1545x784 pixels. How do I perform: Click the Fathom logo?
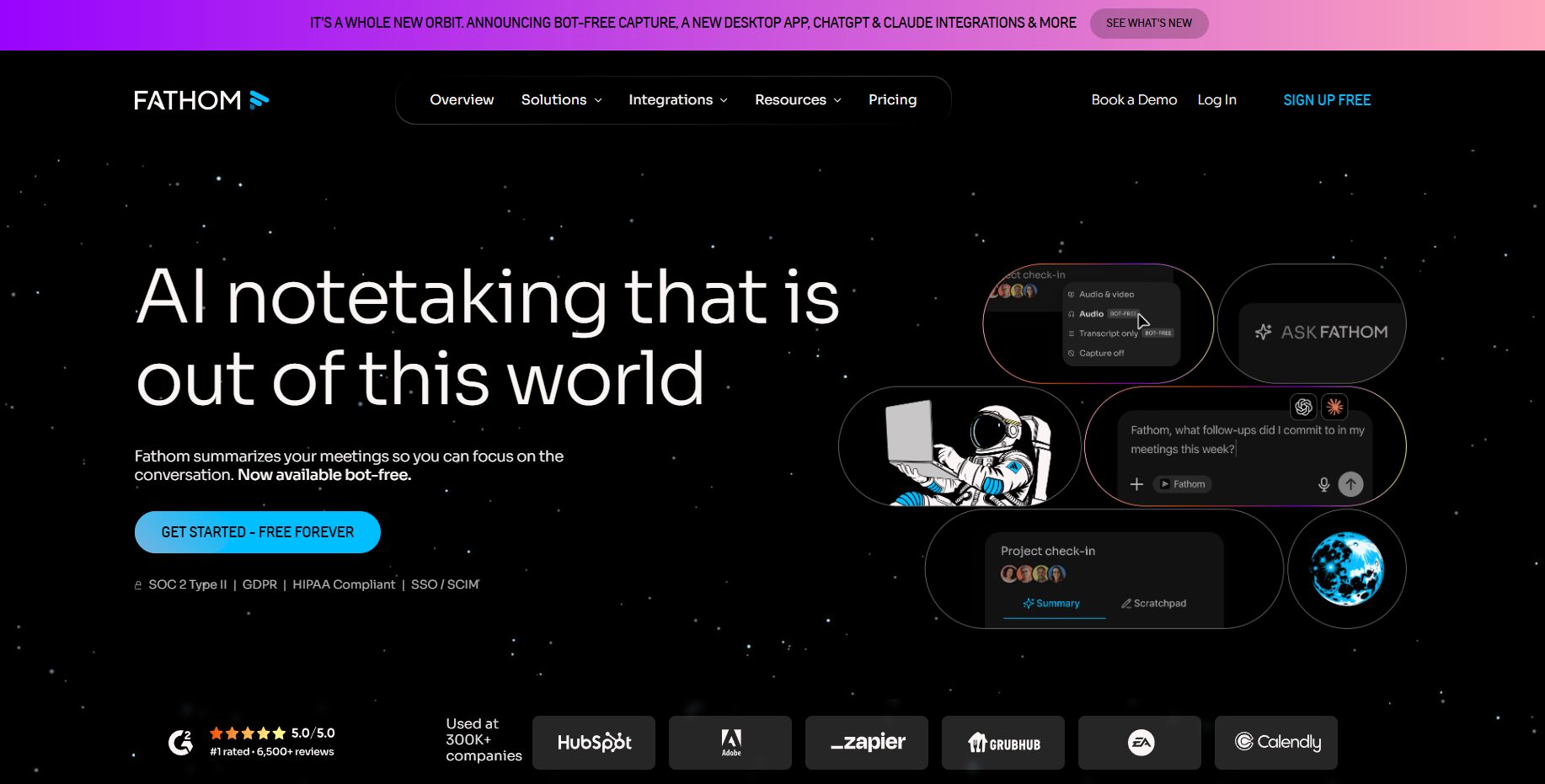point(201,100)
